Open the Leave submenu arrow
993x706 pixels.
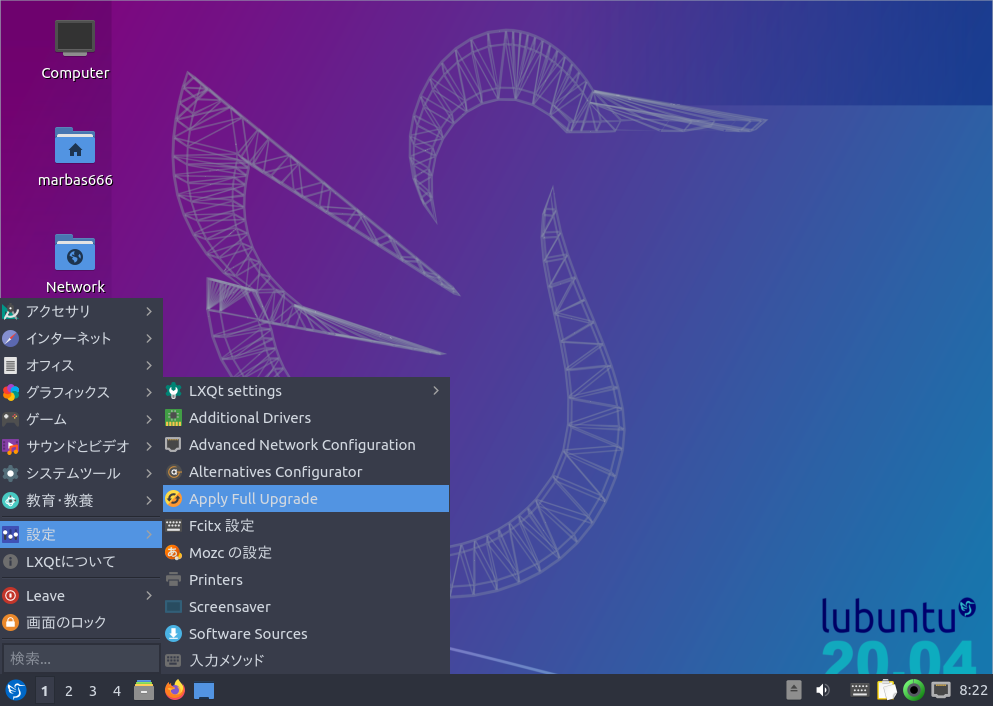click(x=149, y=595)
